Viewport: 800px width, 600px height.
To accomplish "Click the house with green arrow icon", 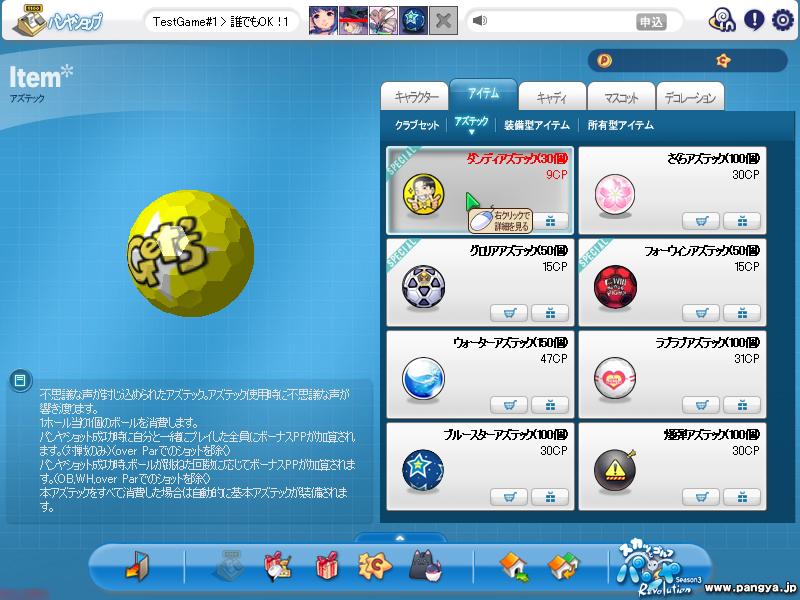I will (514, 566).
